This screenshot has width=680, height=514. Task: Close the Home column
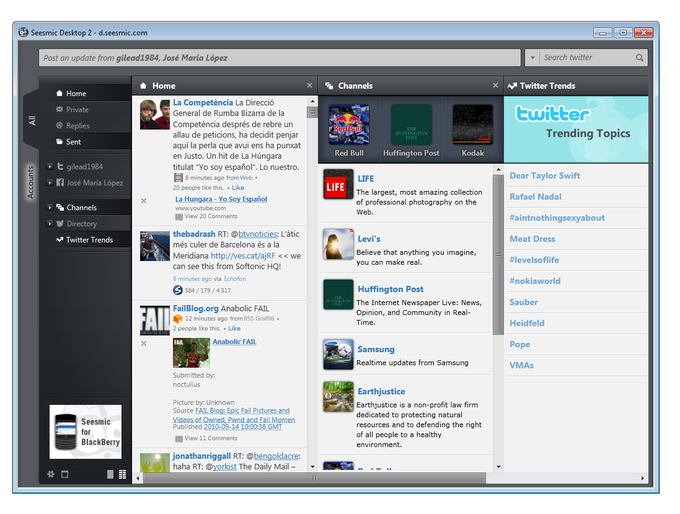[x=309, y=85]
